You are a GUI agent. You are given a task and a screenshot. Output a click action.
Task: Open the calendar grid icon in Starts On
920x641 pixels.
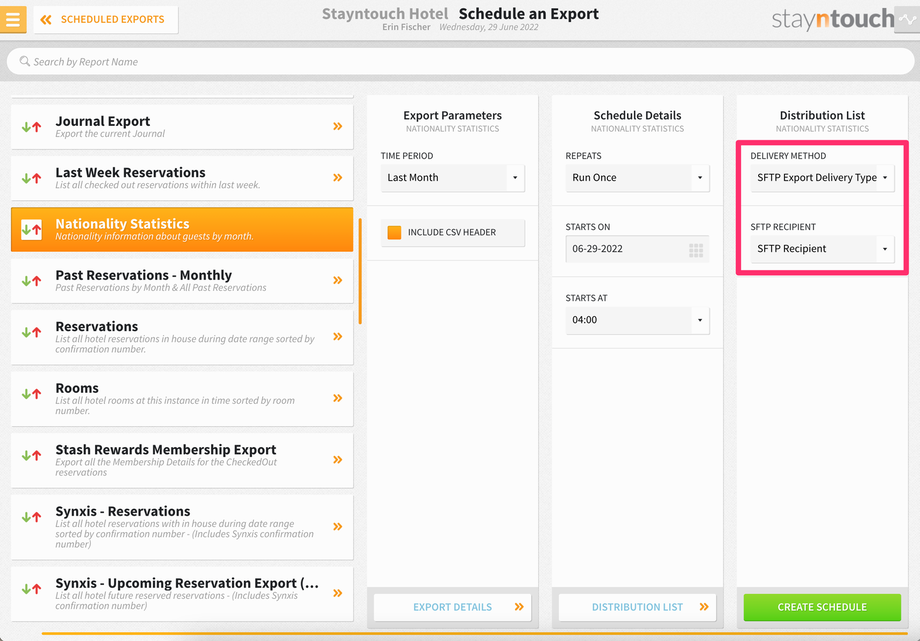[x=696, y=251]
